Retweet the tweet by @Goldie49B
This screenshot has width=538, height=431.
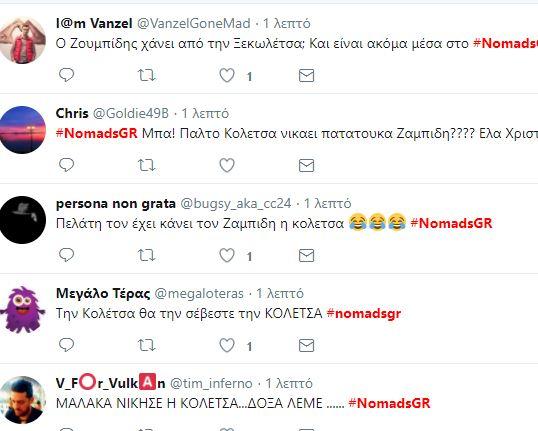pyautogui.click(x=147, y=165)
